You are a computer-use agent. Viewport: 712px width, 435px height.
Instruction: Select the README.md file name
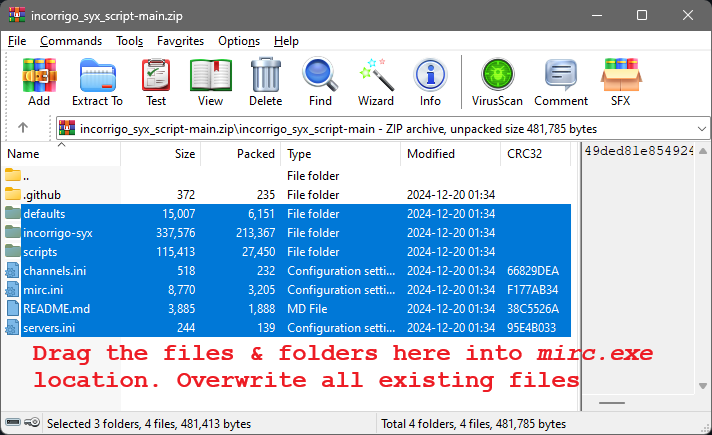(x=56, y=309)
